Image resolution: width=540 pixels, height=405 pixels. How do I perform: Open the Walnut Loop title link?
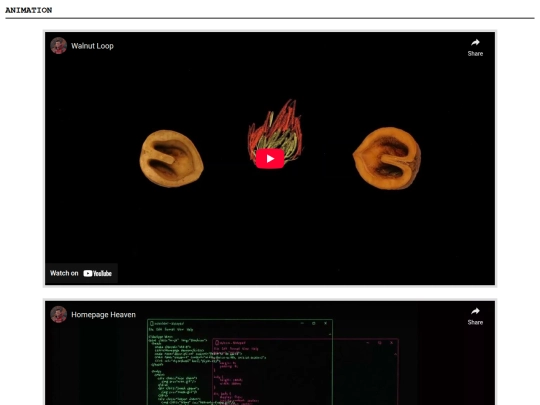coord(92,46)
